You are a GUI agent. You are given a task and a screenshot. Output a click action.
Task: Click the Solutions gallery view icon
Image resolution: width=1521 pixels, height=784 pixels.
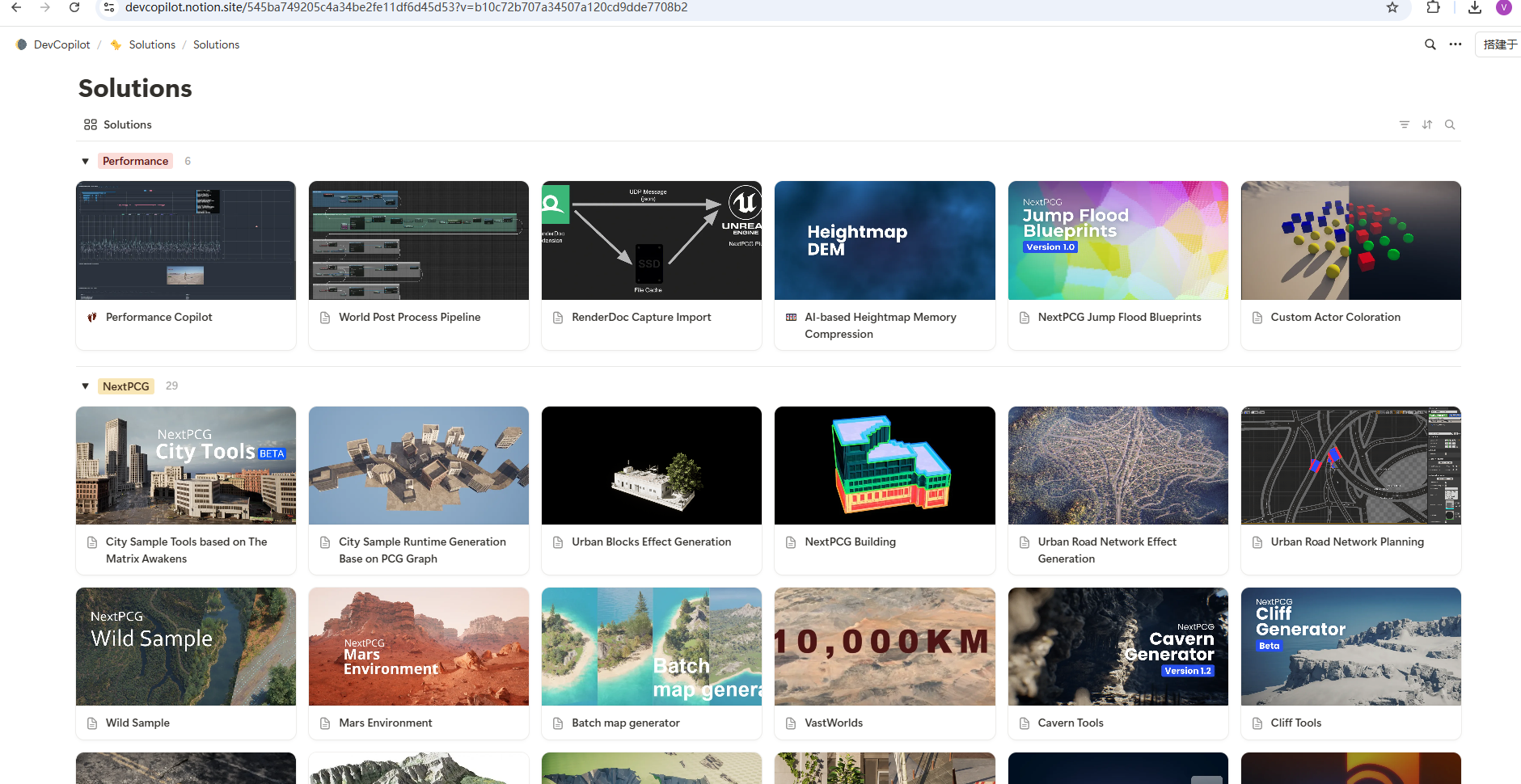[91, 124]
